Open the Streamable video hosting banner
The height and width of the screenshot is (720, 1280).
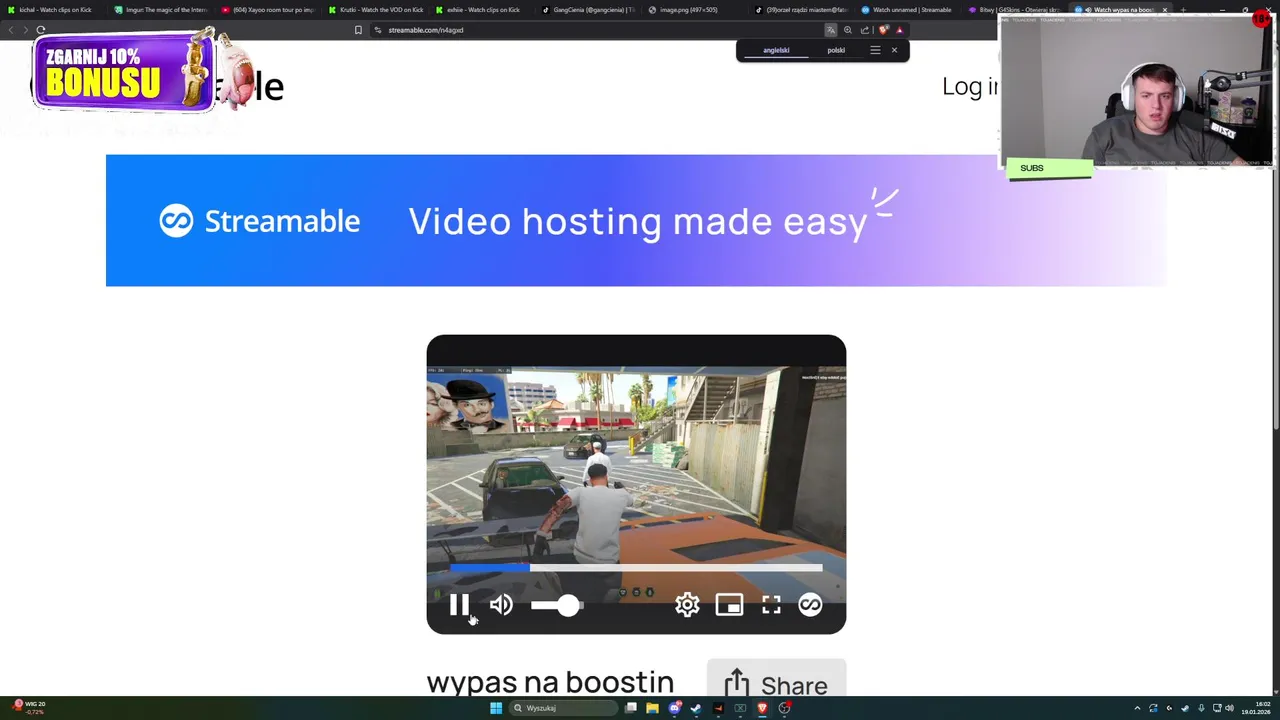636,220
